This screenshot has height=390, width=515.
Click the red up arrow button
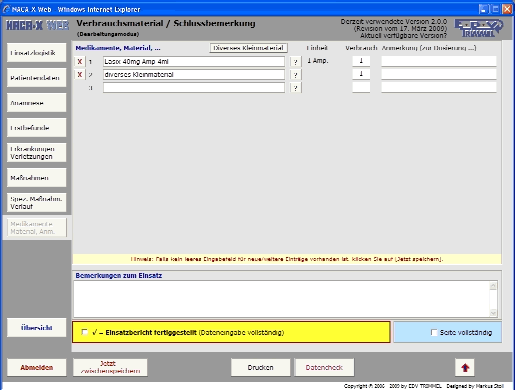pyautogui.click(x=465, y=367)
